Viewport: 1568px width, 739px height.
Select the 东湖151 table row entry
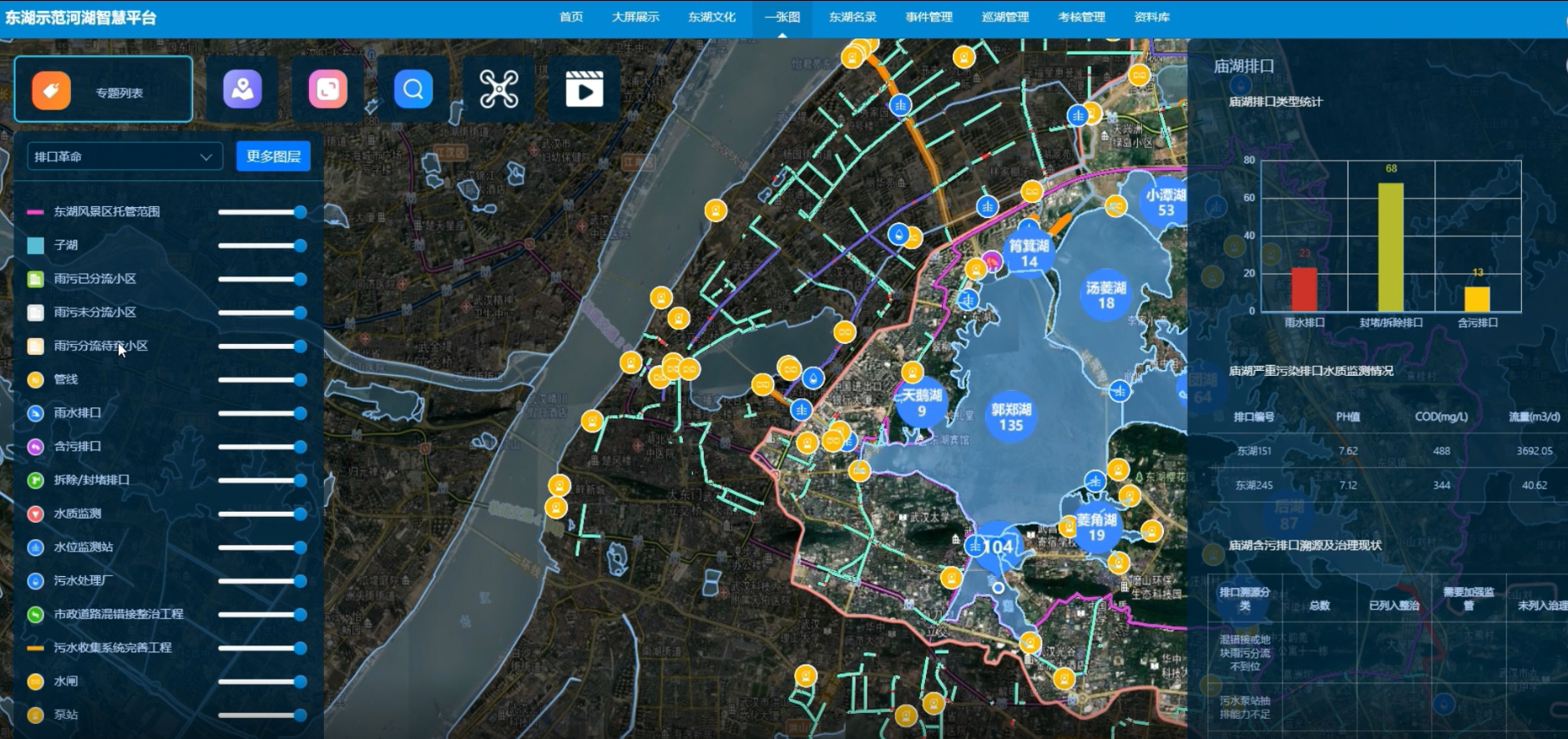[x=1386, y=451]
